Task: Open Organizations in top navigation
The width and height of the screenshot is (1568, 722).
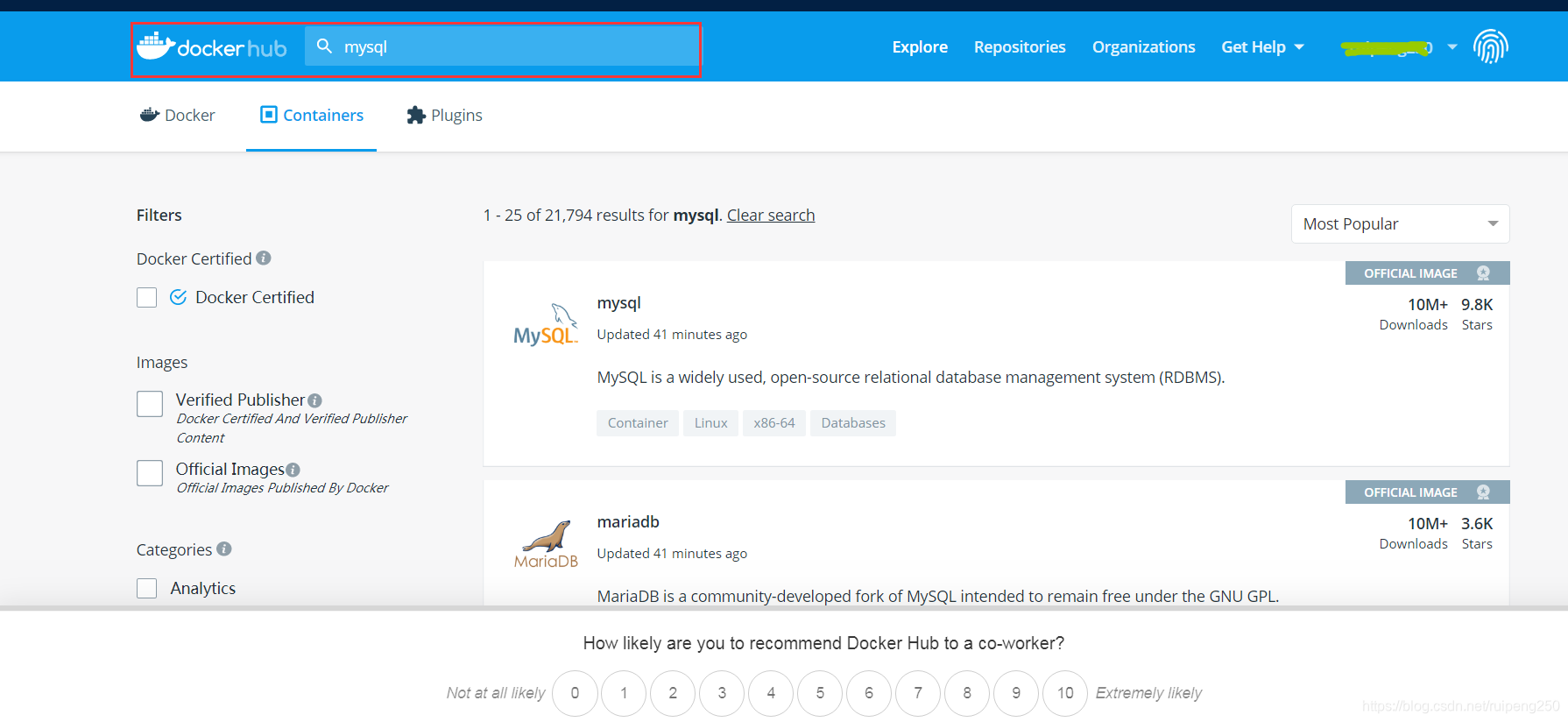Action: coord(1143,46)
